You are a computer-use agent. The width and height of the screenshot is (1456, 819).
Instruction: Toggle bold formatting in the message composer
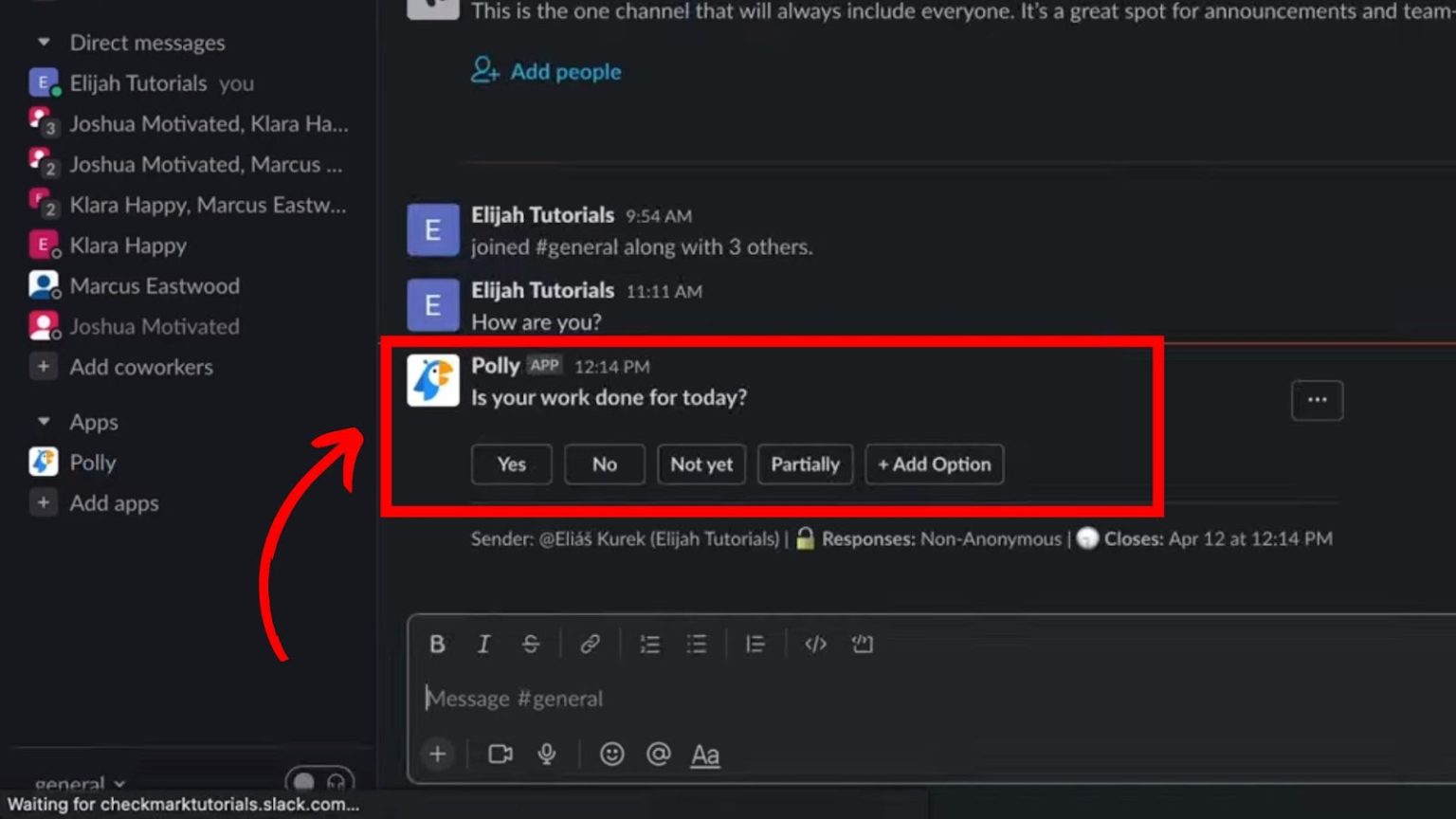point(437,644)
